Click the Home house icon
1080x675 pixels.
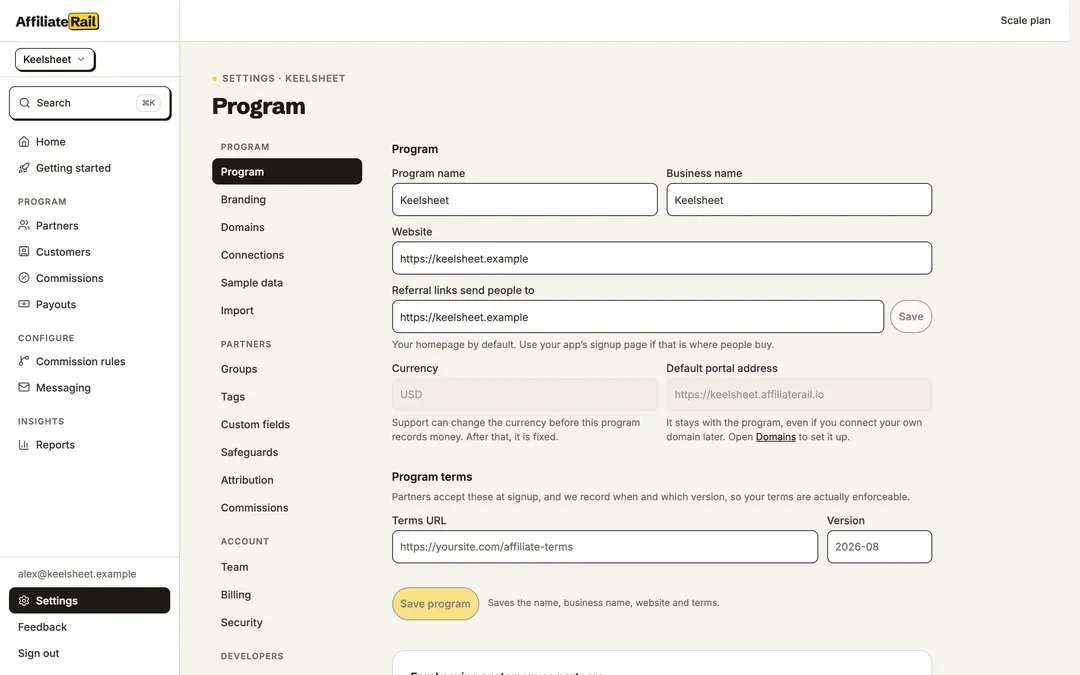pyautogui.click(x=24, y=141)
